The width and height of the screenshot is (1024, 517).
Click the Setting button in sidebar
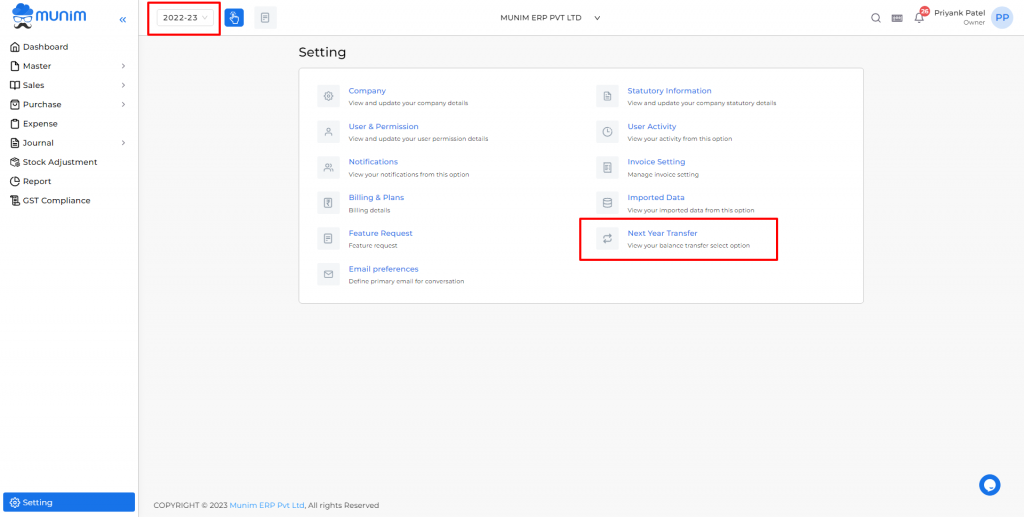(x=69, y=502)
